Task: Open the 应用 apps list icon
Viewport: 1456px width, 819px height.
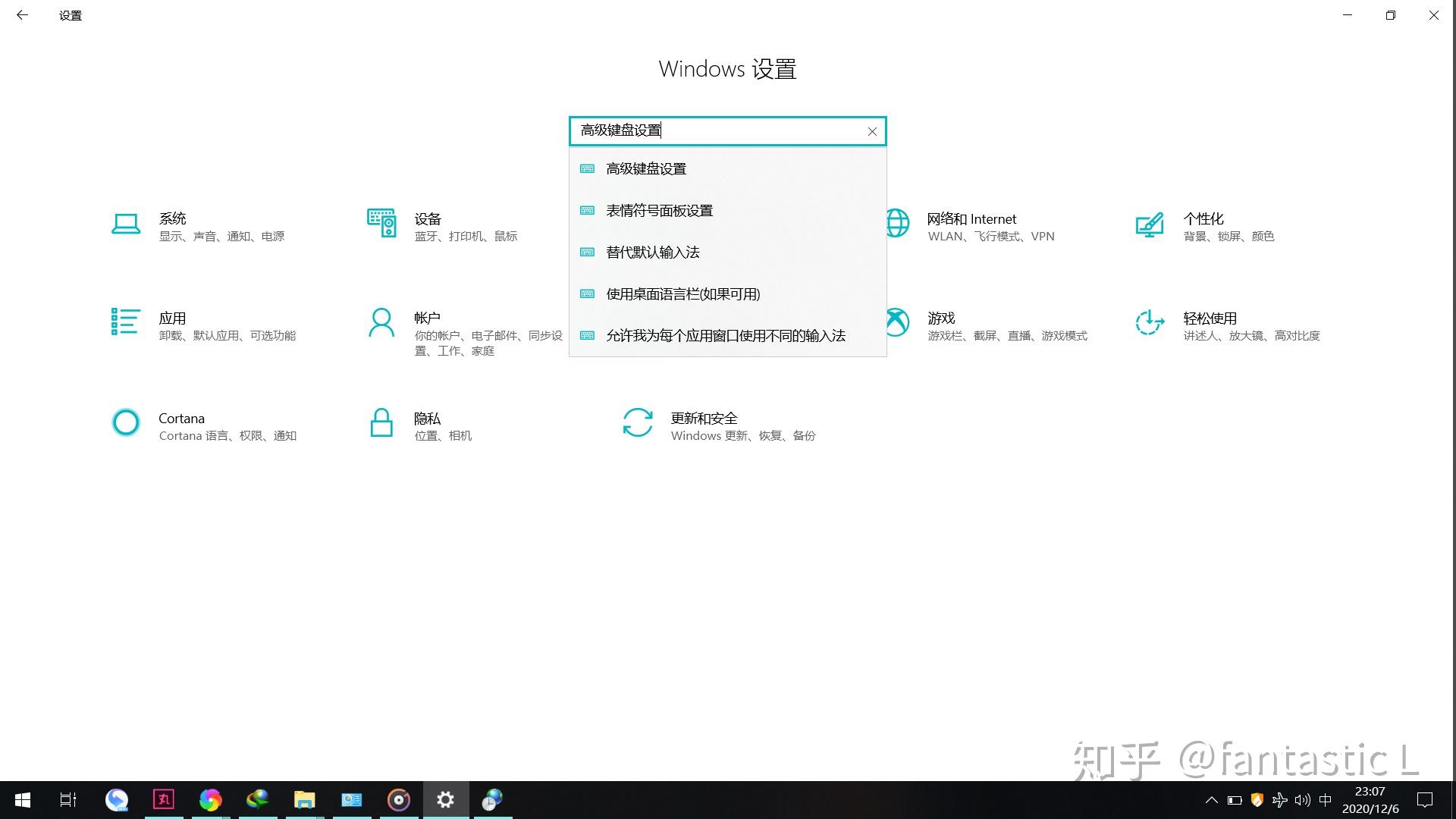Action: [125, 322]
